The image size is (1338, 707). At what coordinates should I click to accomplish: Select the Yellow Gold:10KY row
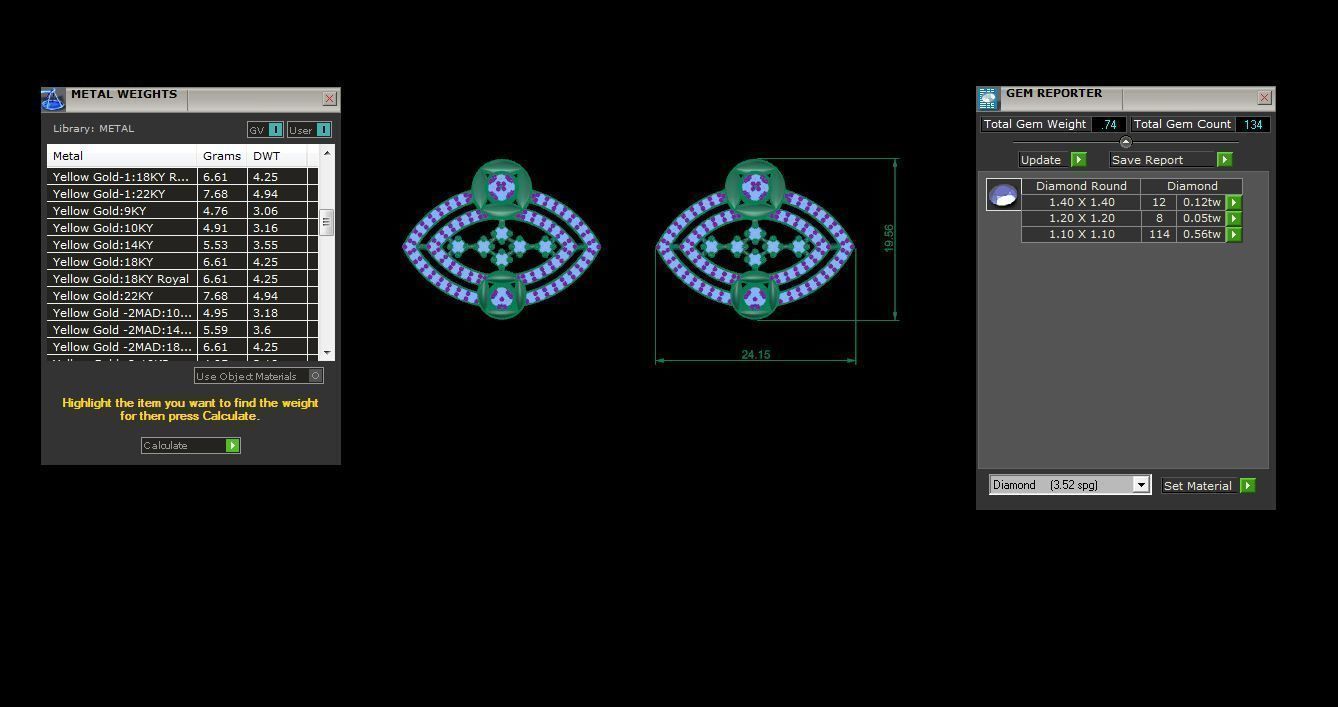click(182, 228)
